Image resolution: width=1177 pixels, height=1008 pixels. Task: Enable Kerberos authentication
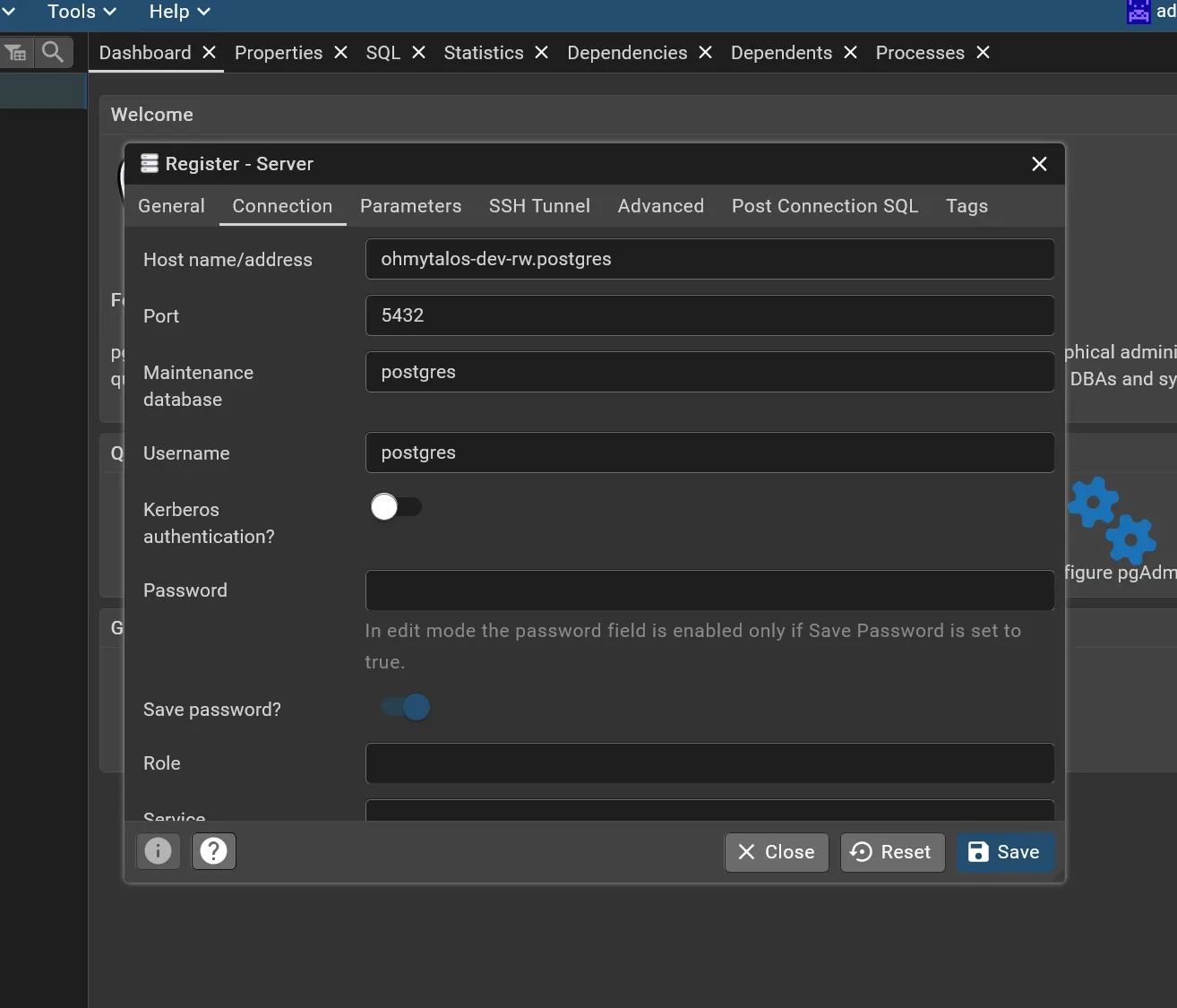point(395,506)
